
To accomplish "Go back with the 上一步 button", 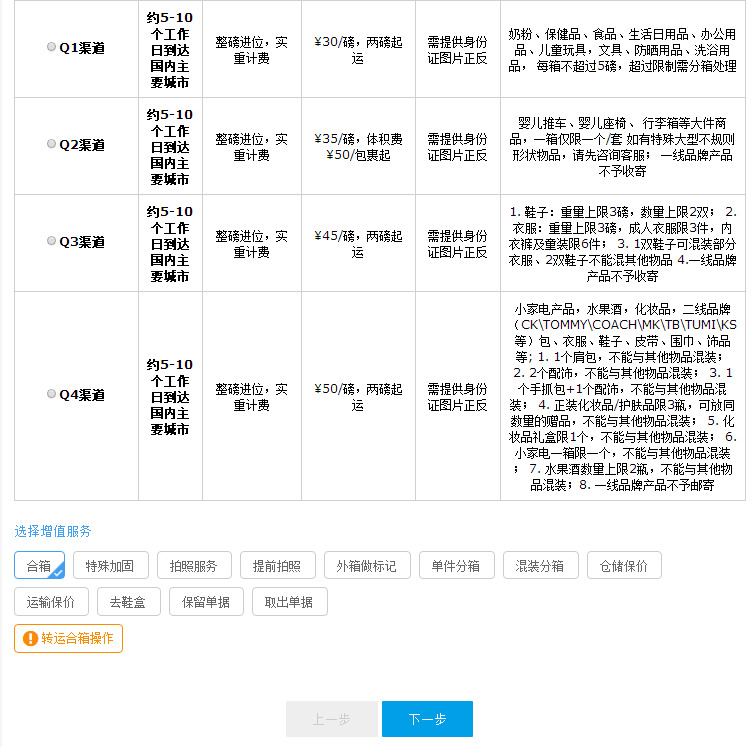I will tap(331, 719).
